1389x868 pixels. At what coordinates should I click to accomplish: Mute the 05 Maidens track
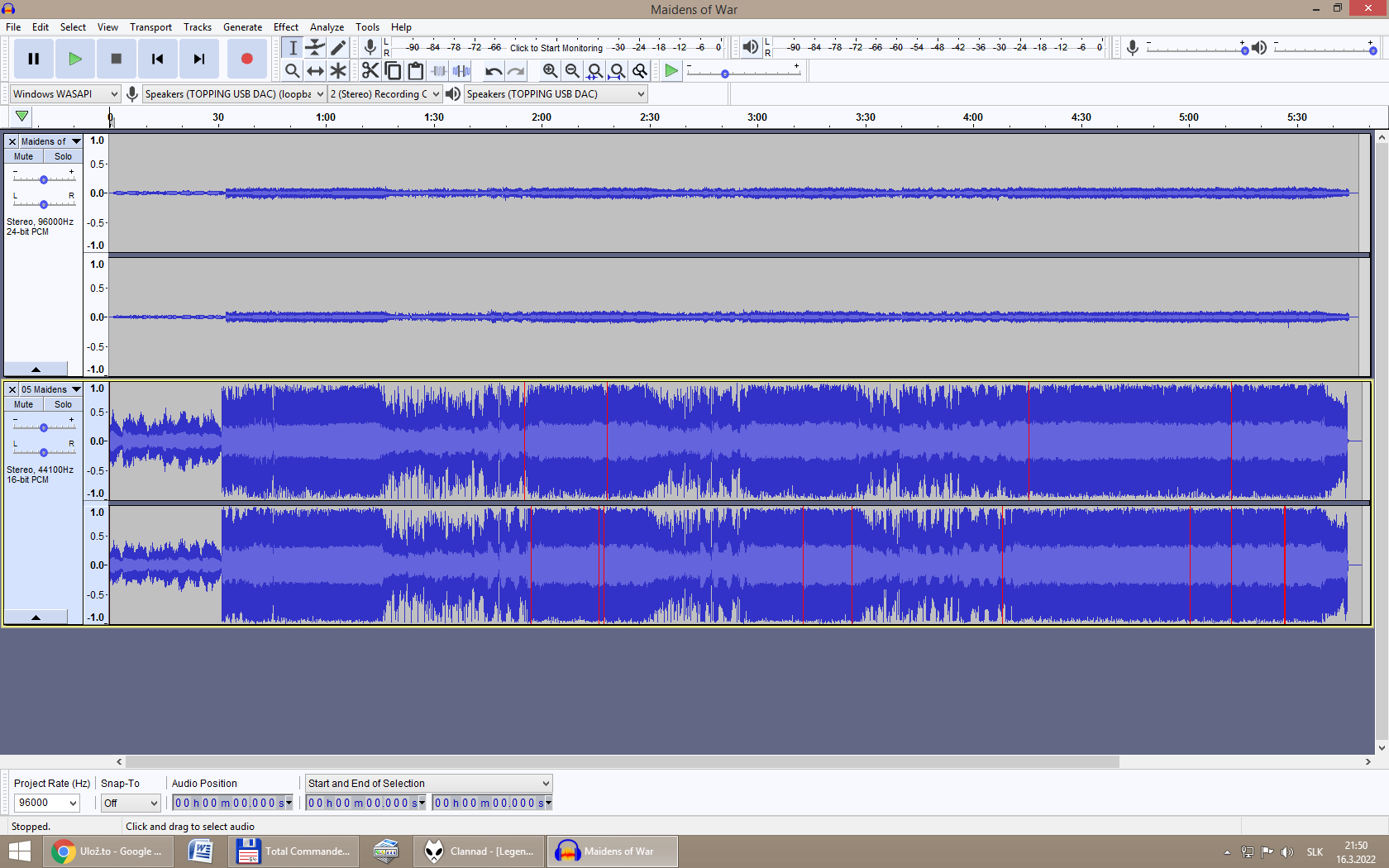[x=24, y=404]
